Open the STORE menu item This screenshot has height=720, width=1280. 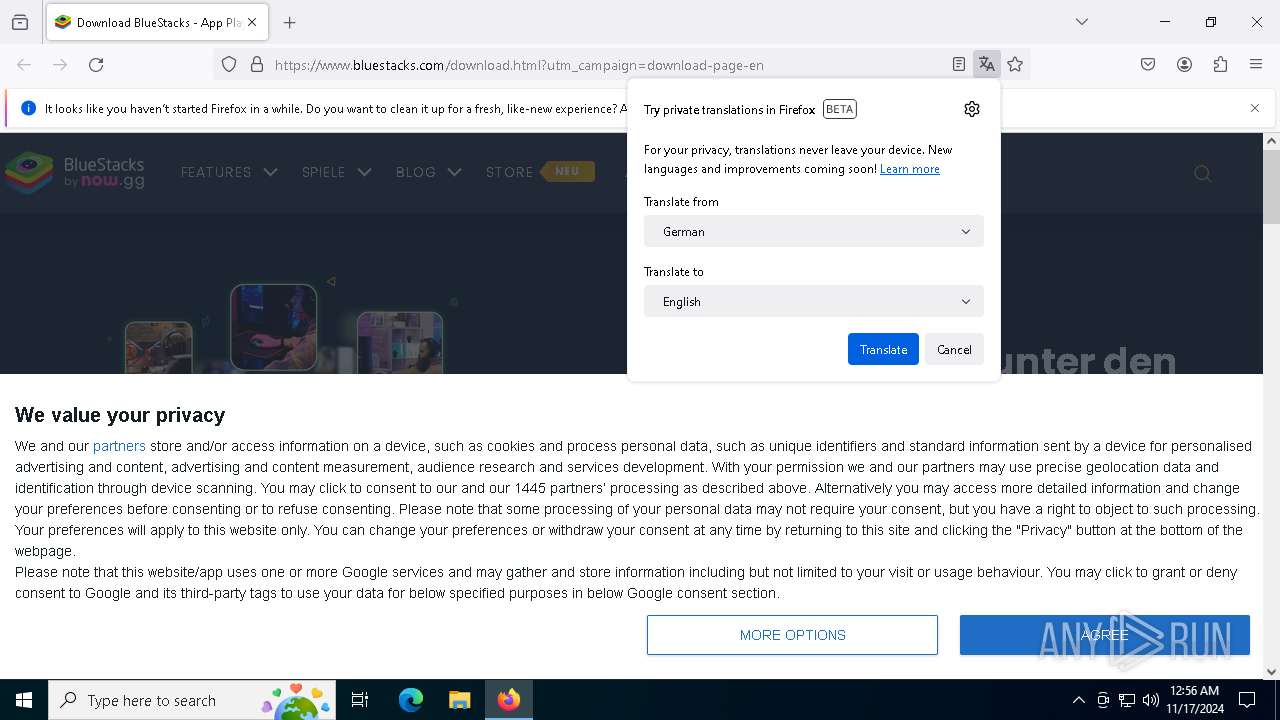[540, 172]
